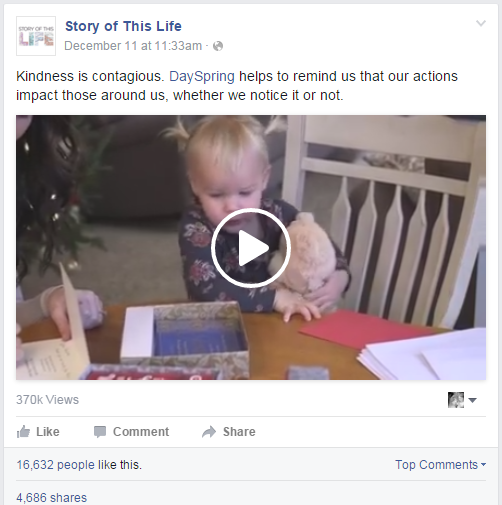Open the 4,686 shares link
502x505 pixels.
pos(51,498)
